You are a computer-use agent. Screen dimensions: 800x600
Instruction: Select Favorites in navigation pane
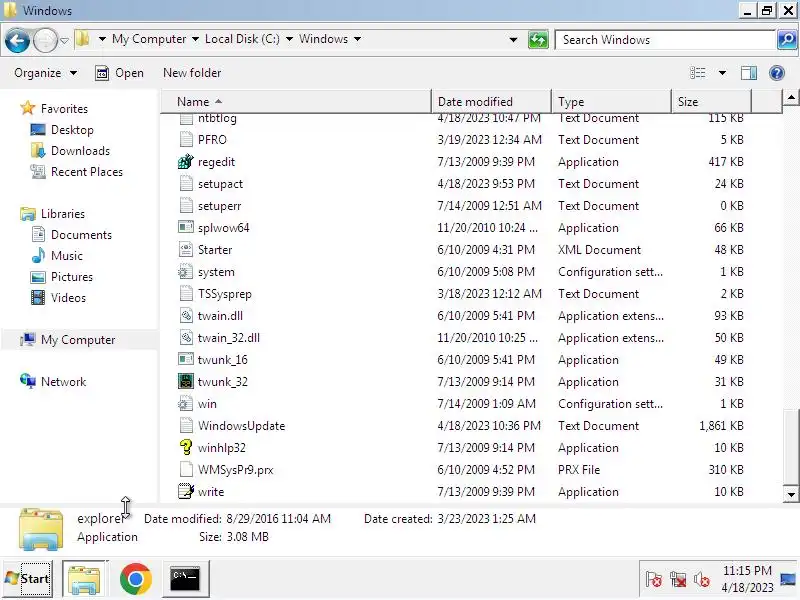coord(64,109)
